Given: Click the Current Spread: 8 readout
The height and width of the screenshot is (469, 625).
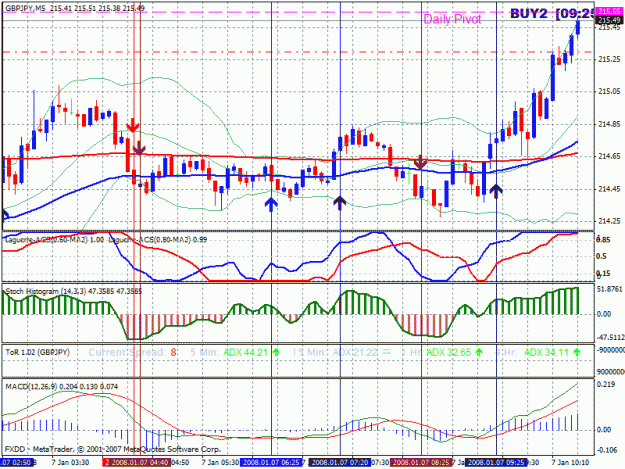Looking at the screenshot, I should (x=132, y=352).
